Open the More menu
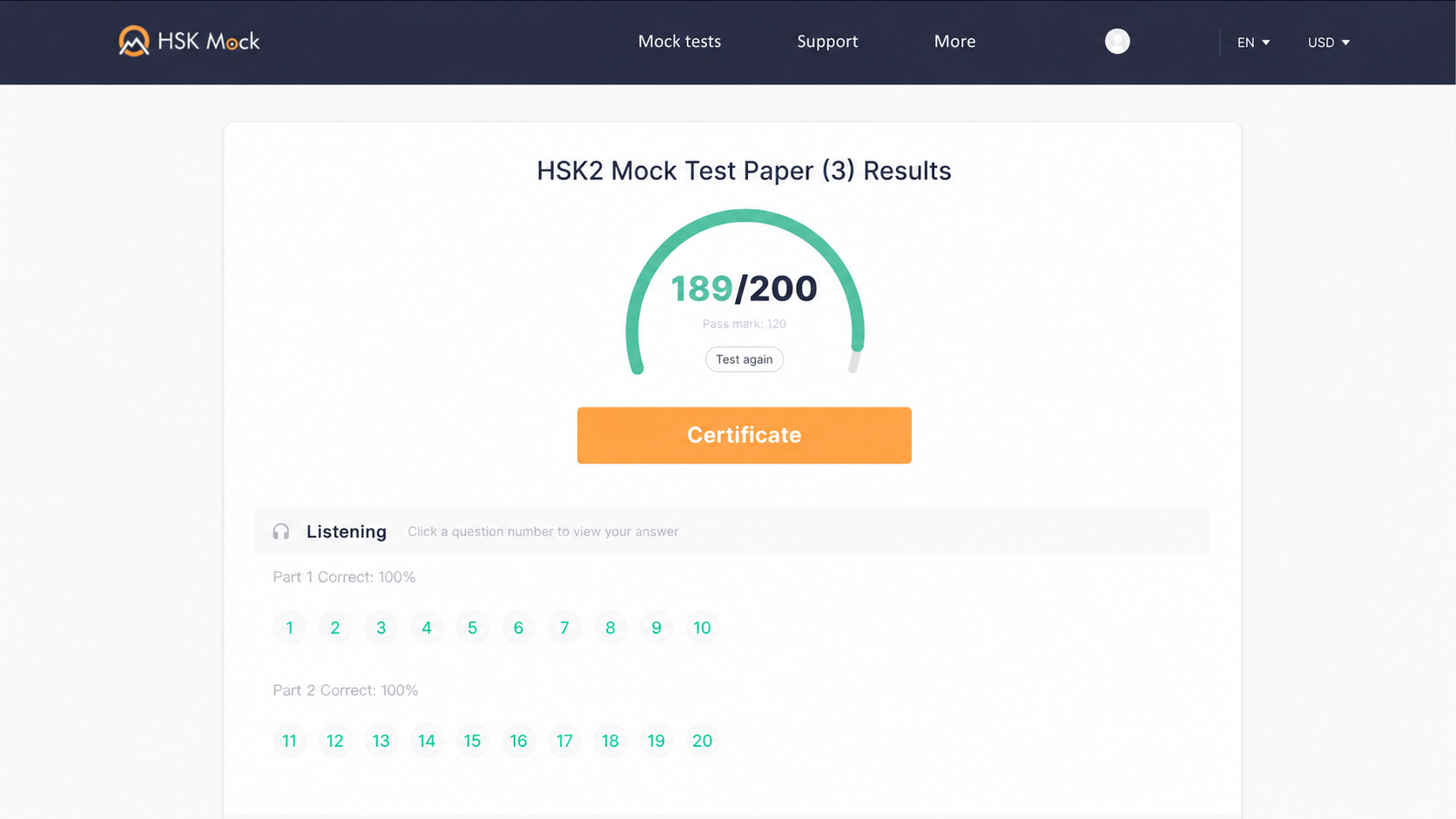Screen dimensions: 1456x819 [954, 42]
